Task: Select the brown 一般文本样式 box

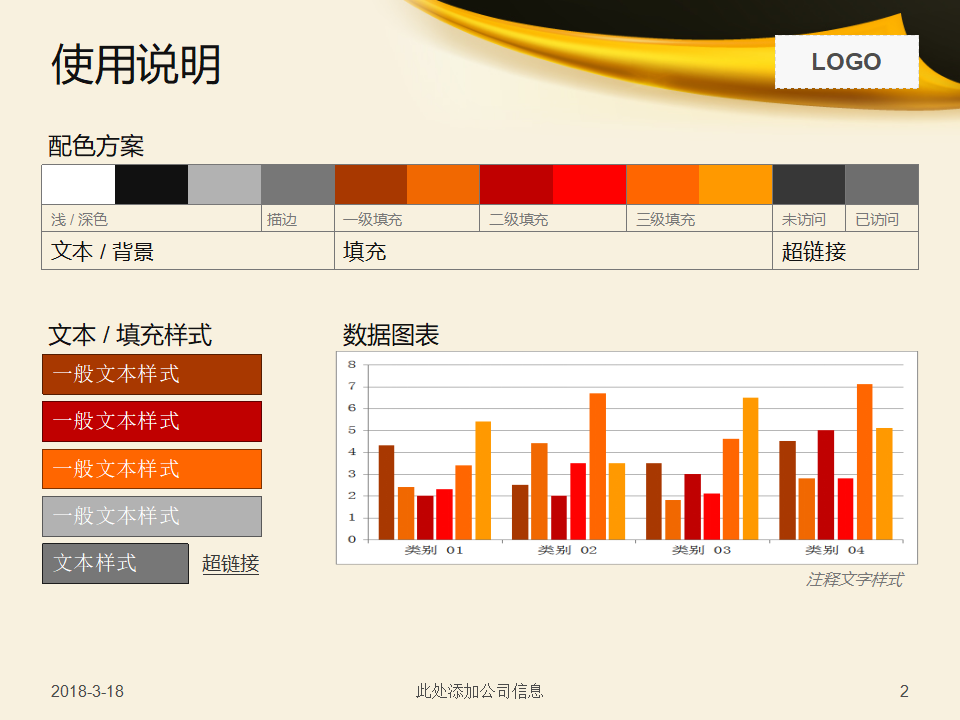Action: pyautogui.click(x=151, y=374)
